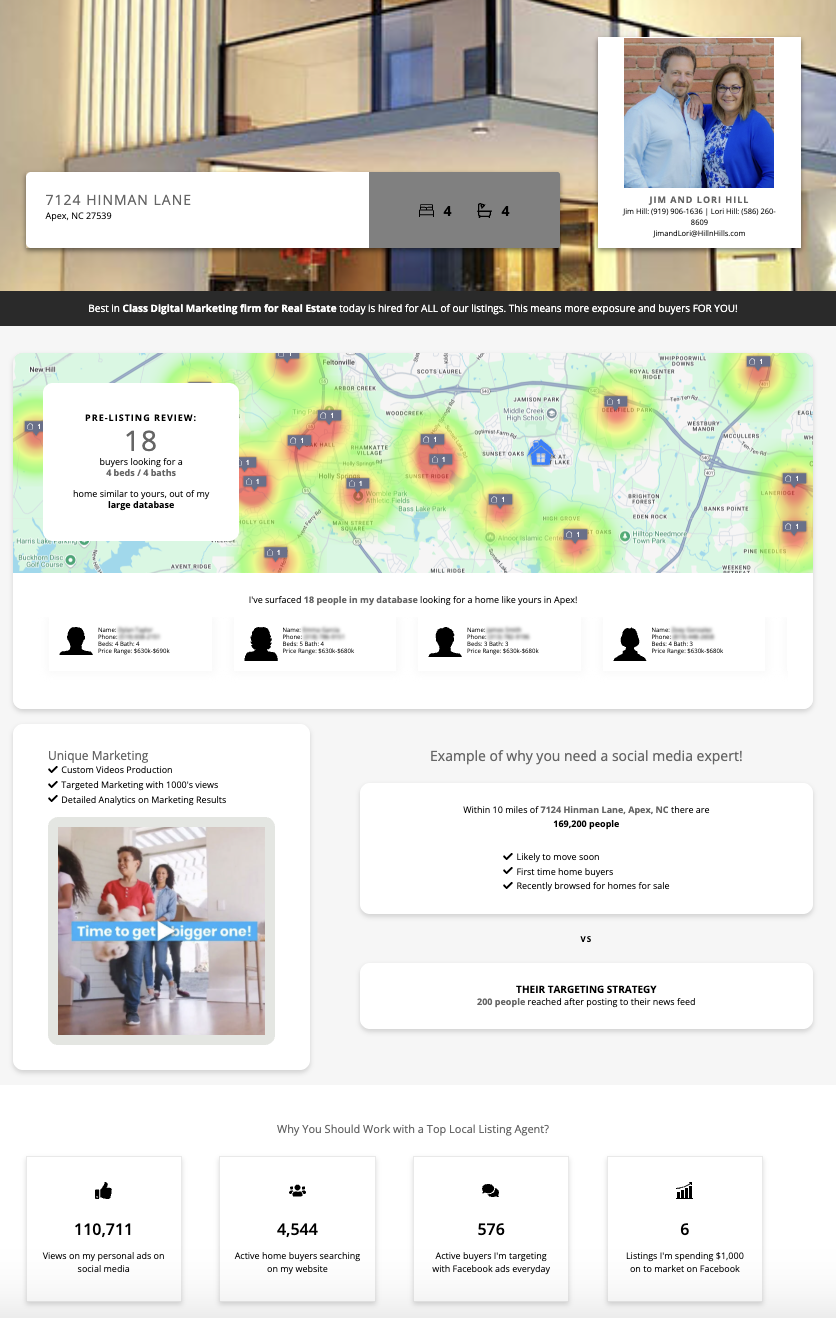Click the bed count icon
This screenshot has width=836, height=1318.
(426, 211)
